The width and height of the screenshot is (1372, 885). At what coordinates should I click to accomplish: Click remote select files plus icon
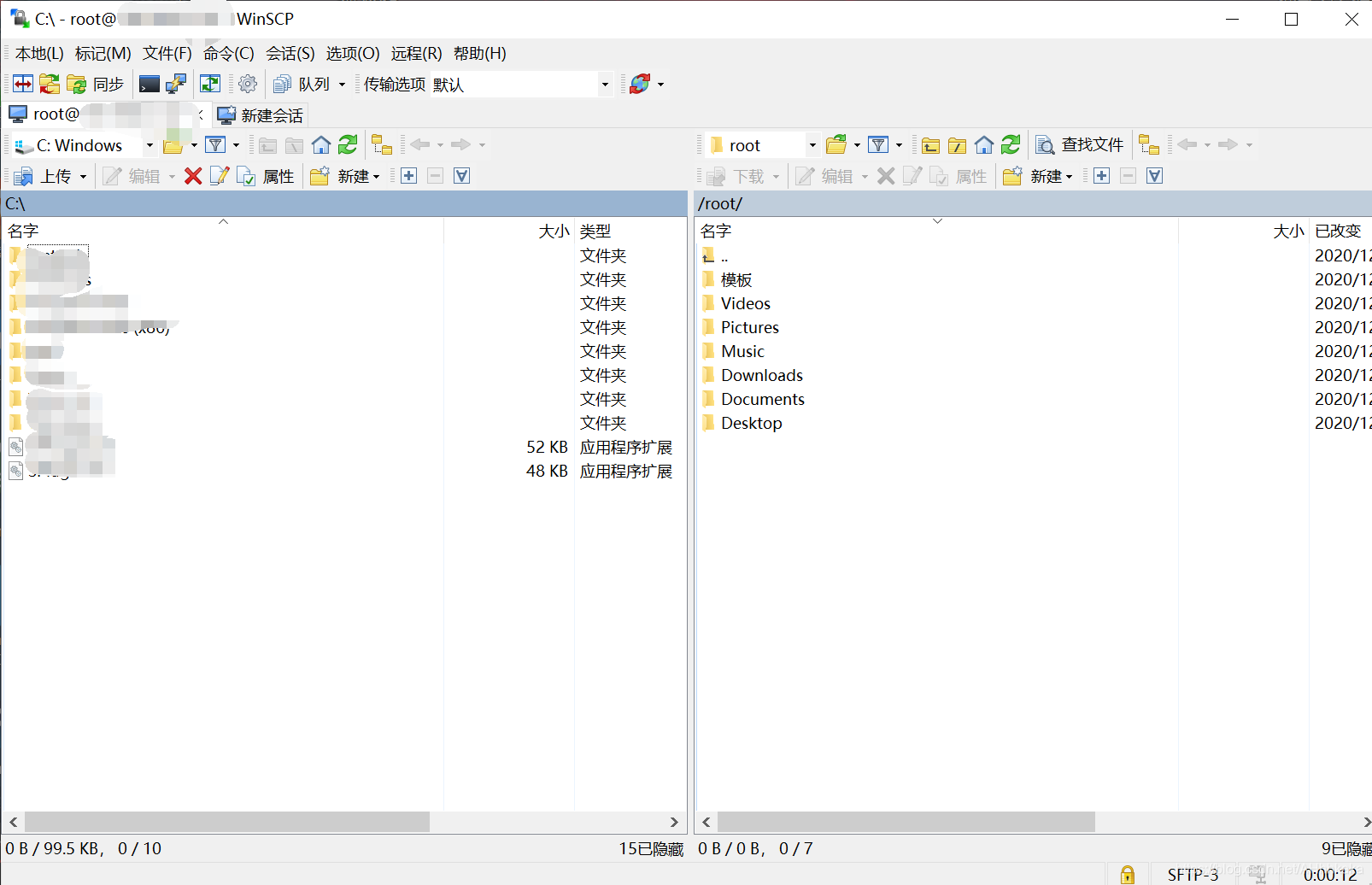point(1102,176)
